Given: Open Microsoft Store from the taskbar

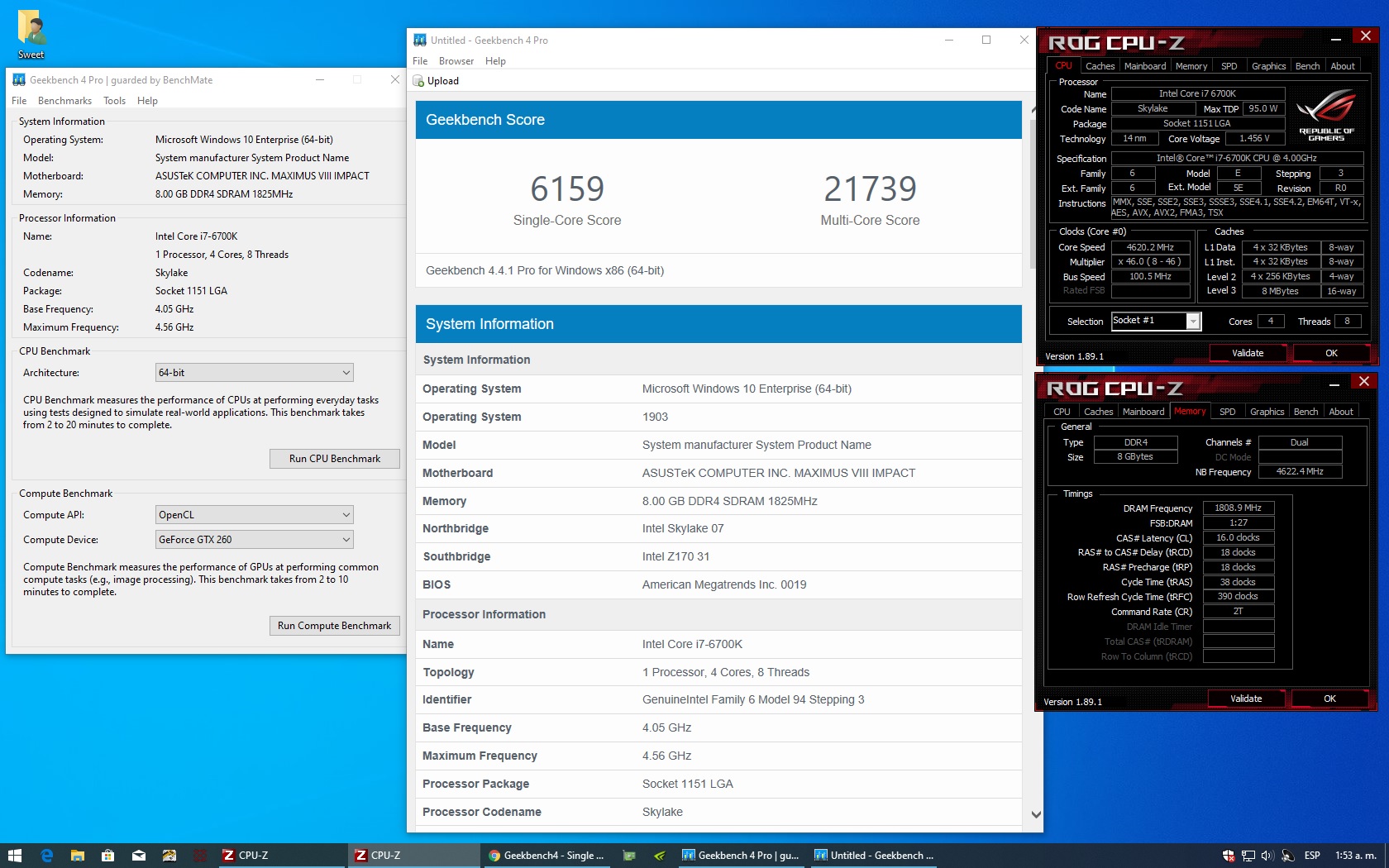Looking at the screenshot, I should pyautogui.click(x=107, y=856).
